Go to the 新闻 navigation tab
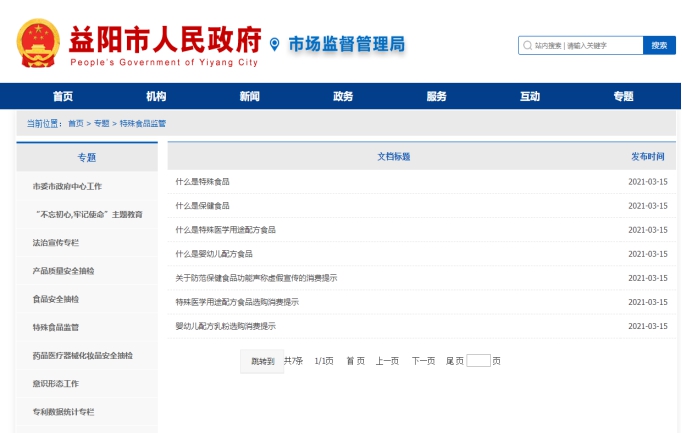The image size is (682, 433). tap(250, 96)
